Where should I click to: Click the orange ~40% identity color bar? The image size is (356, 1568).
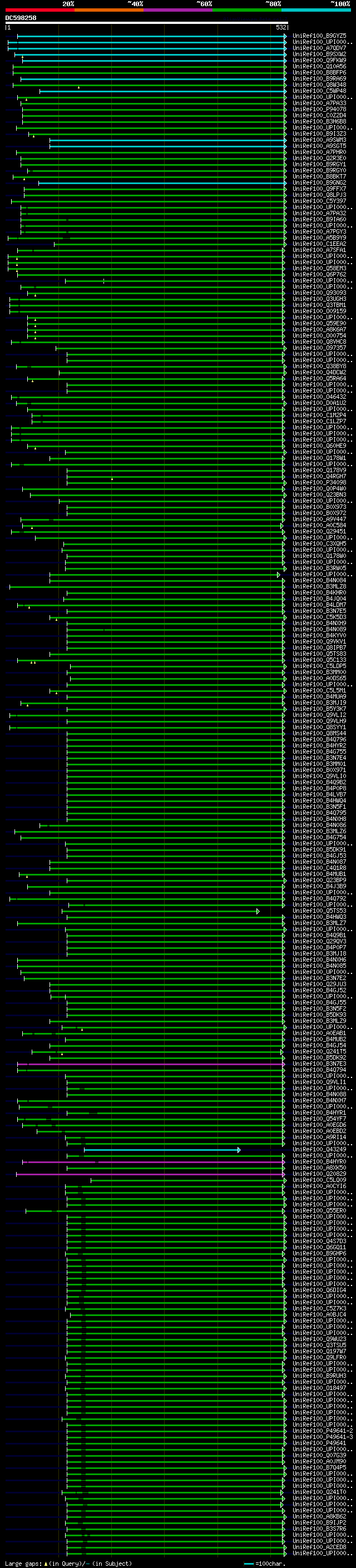click(109, 10)
